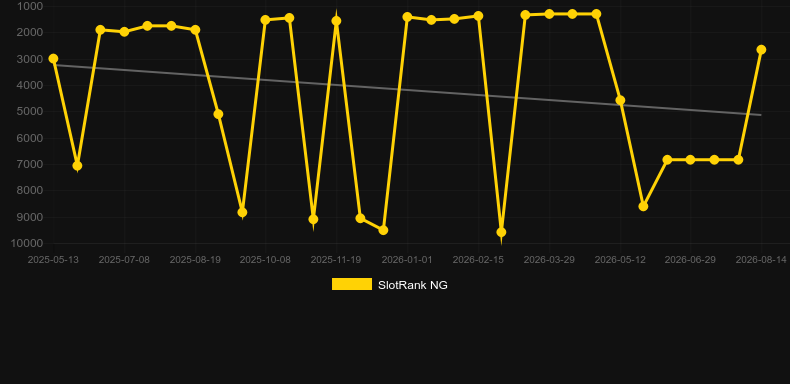
Task: Click the 2026-02-15 date label
Action: point(478,260)
